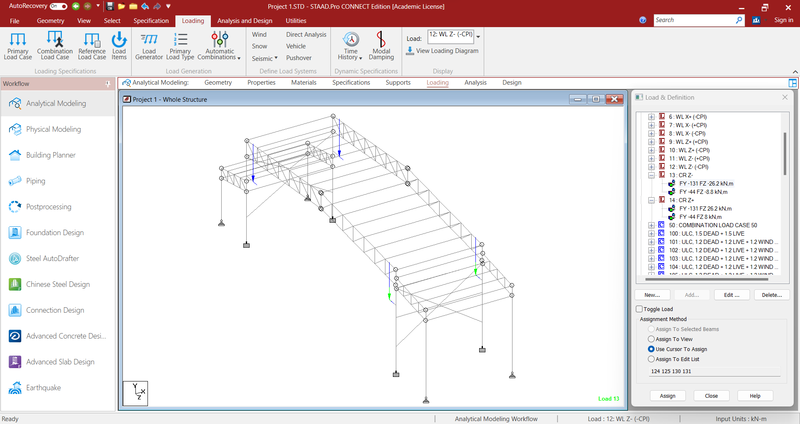The image size is (800, 424).
Task: Click the redo arrow in title bar
Action: point(156,7)
